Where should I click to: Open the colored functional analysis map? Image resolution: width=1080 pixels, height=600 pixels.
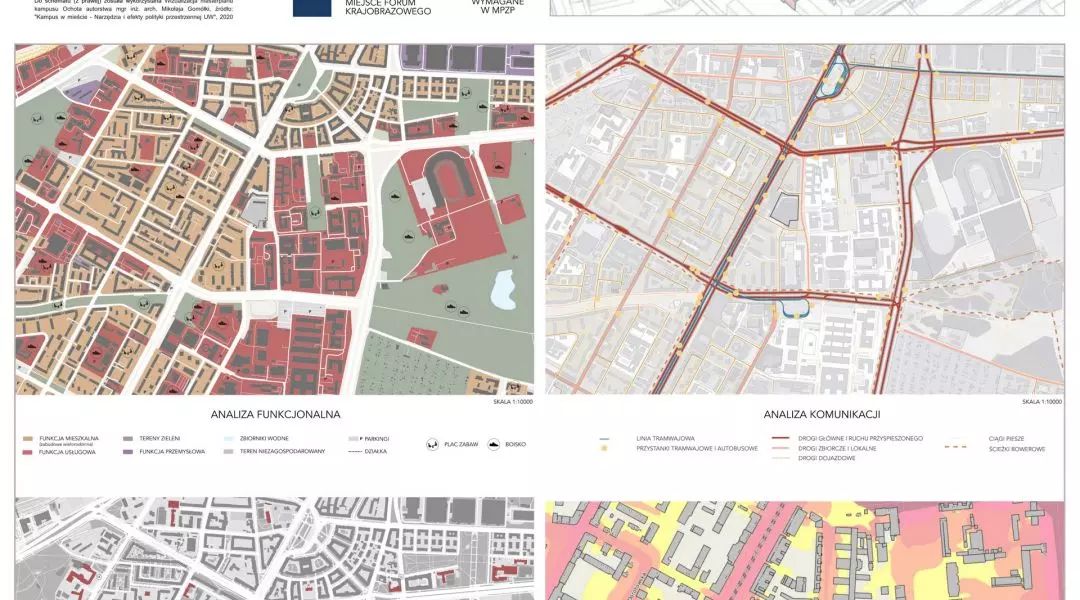275,220
